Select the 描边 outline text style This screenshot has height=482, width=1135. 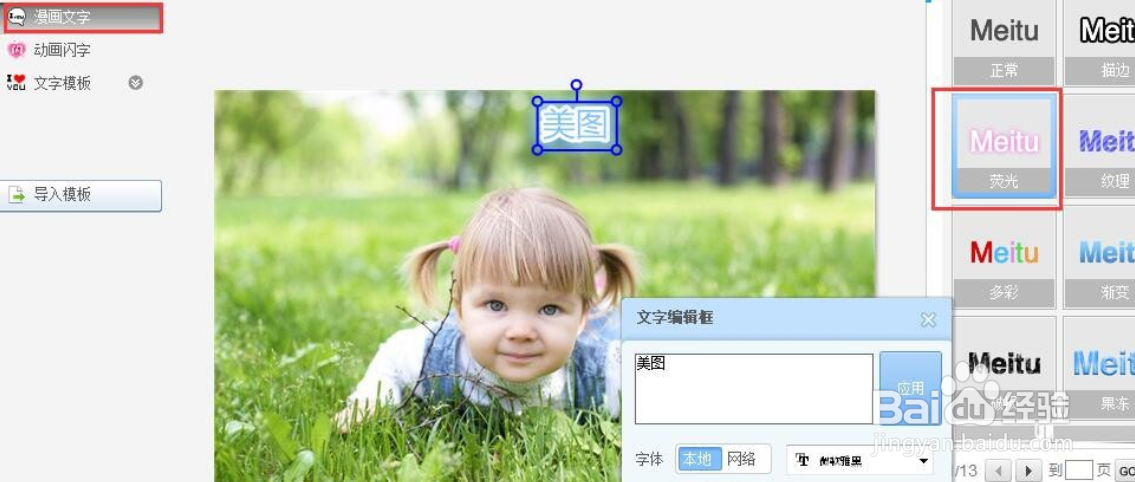[x=1100, y=41]
